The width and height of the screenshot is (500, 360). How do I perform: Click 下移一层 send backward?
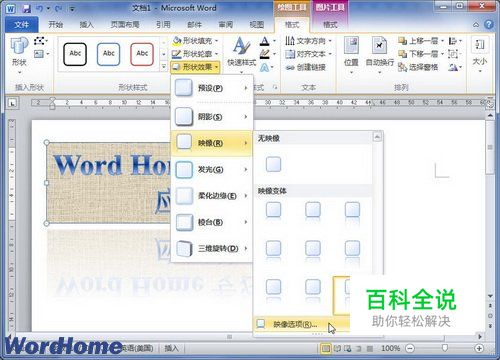421,54
